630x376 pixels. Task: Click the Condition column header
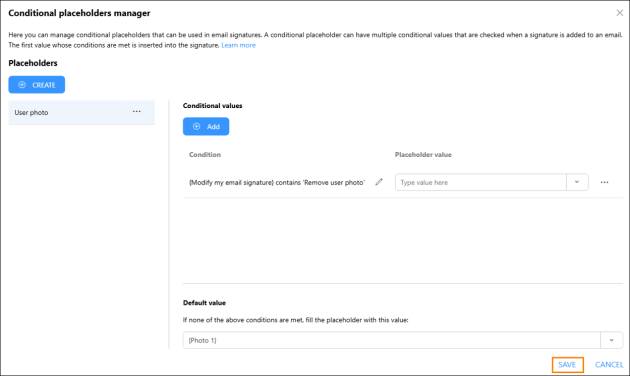pos(205,155)
